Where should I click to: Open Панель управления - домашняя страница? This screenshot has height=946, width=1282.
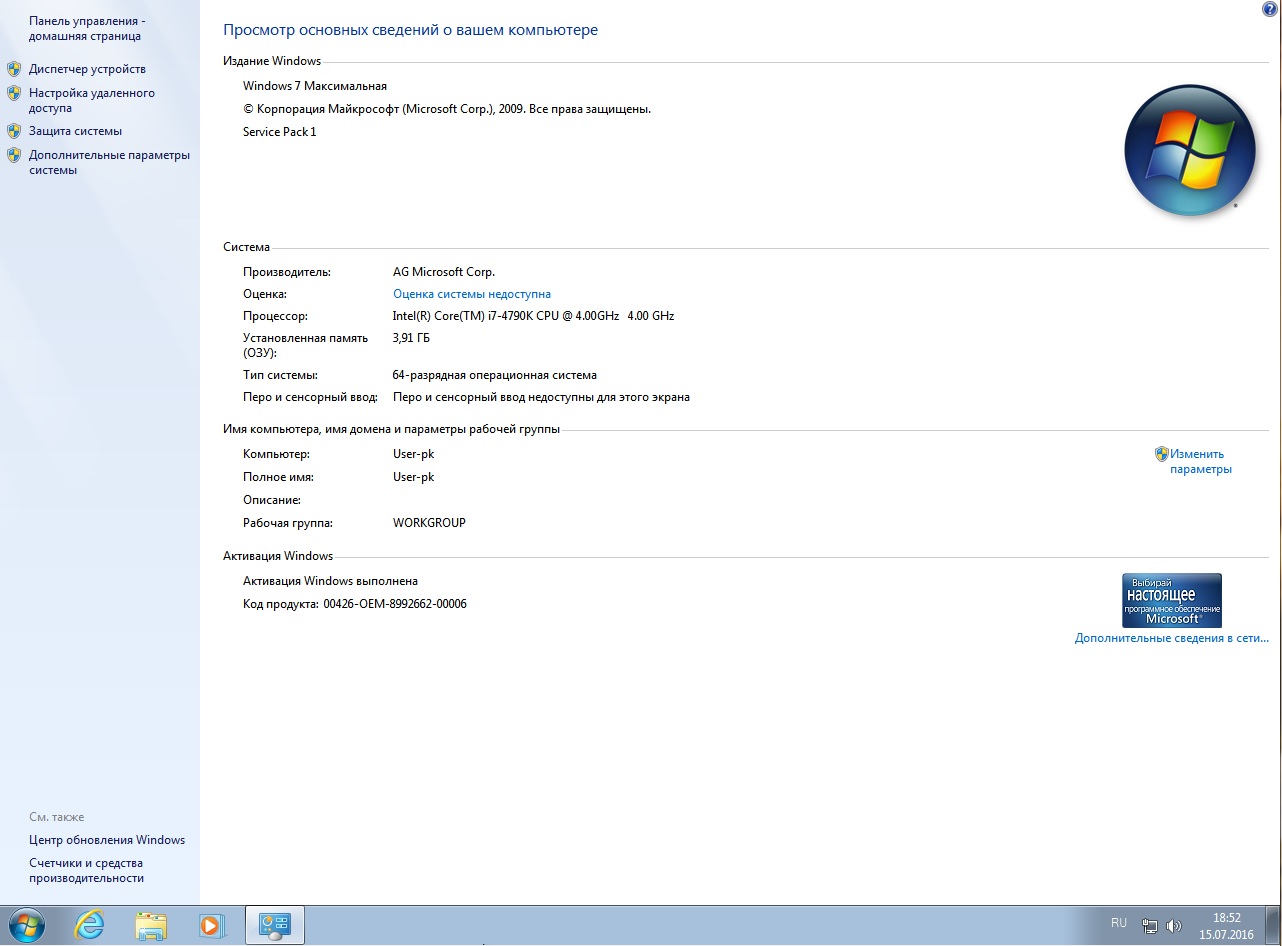(x=87, y=28)
